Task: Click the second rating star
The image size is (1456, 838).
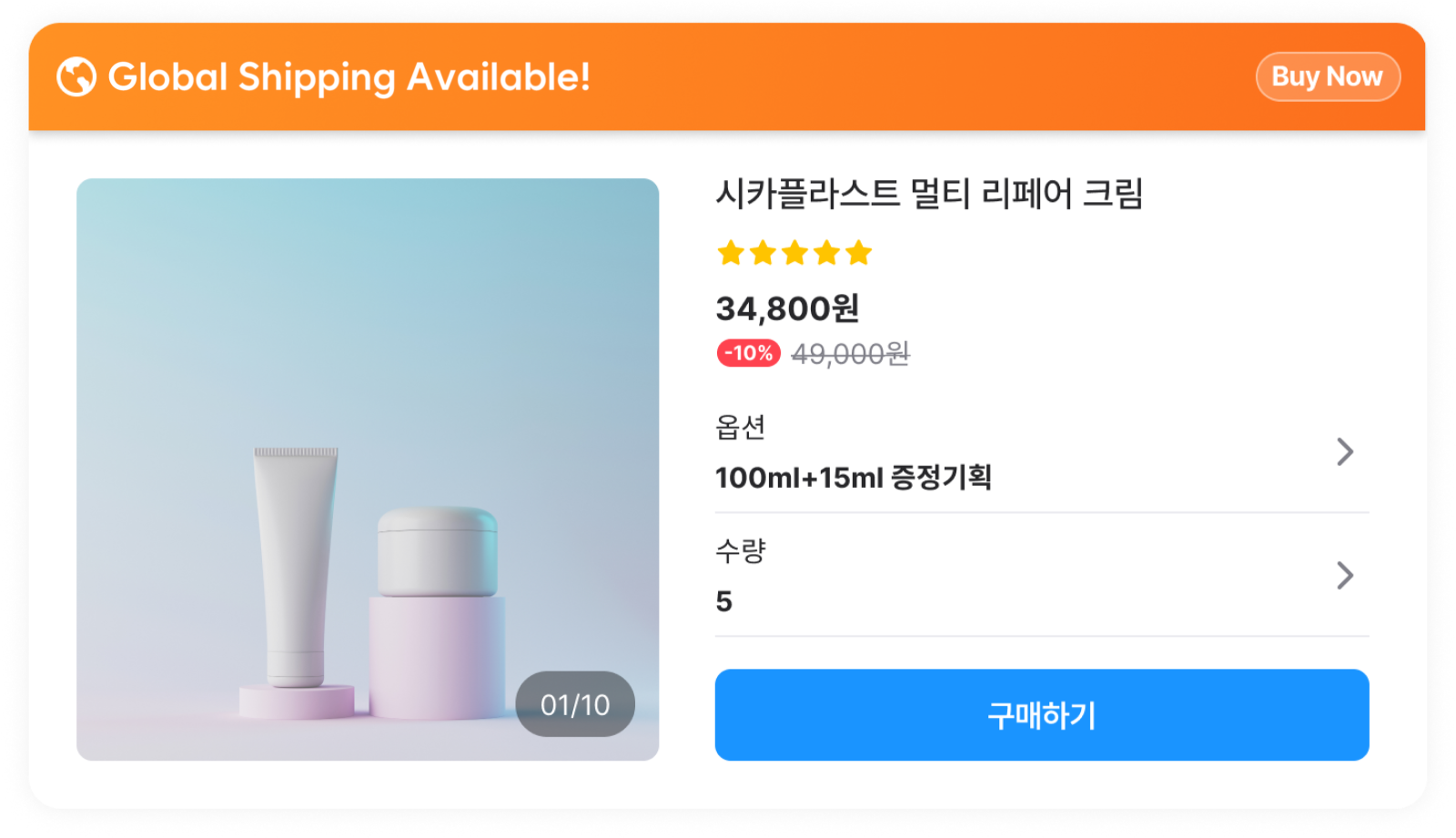Action: (x=763, y=253)
